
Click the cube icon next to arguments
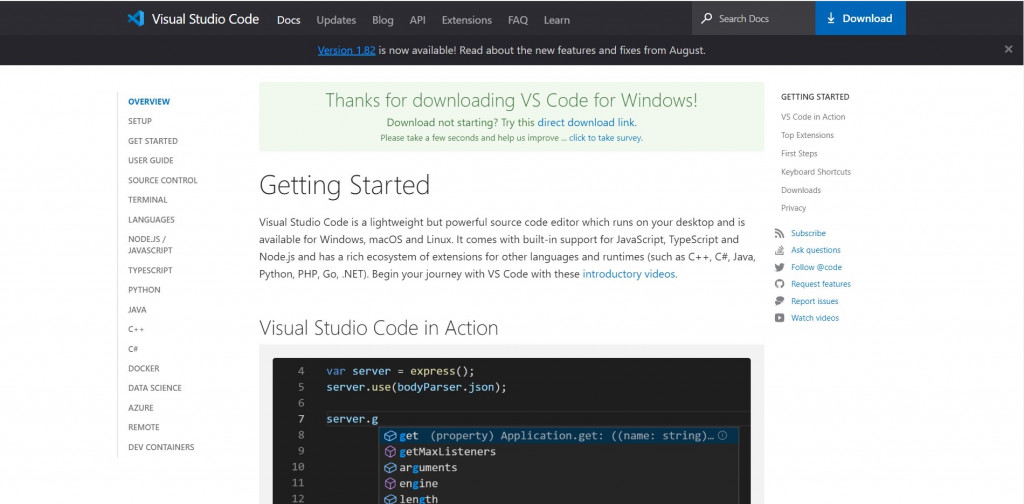390,467
